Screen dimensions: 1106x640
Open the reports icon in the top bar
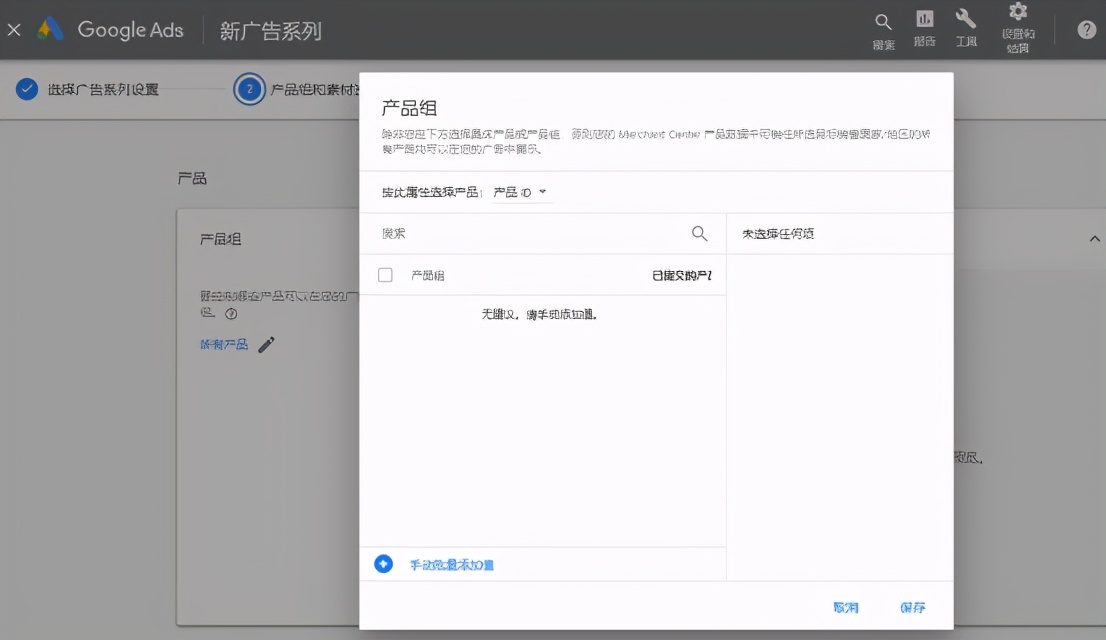tap(924, 27)
